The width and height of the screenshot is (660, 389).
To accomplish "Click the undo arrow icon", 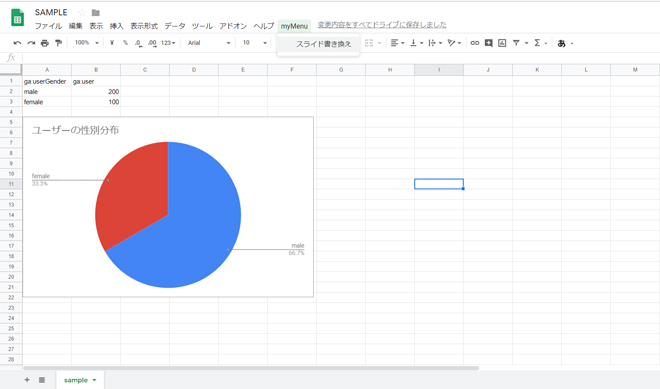I will [17, 43].
